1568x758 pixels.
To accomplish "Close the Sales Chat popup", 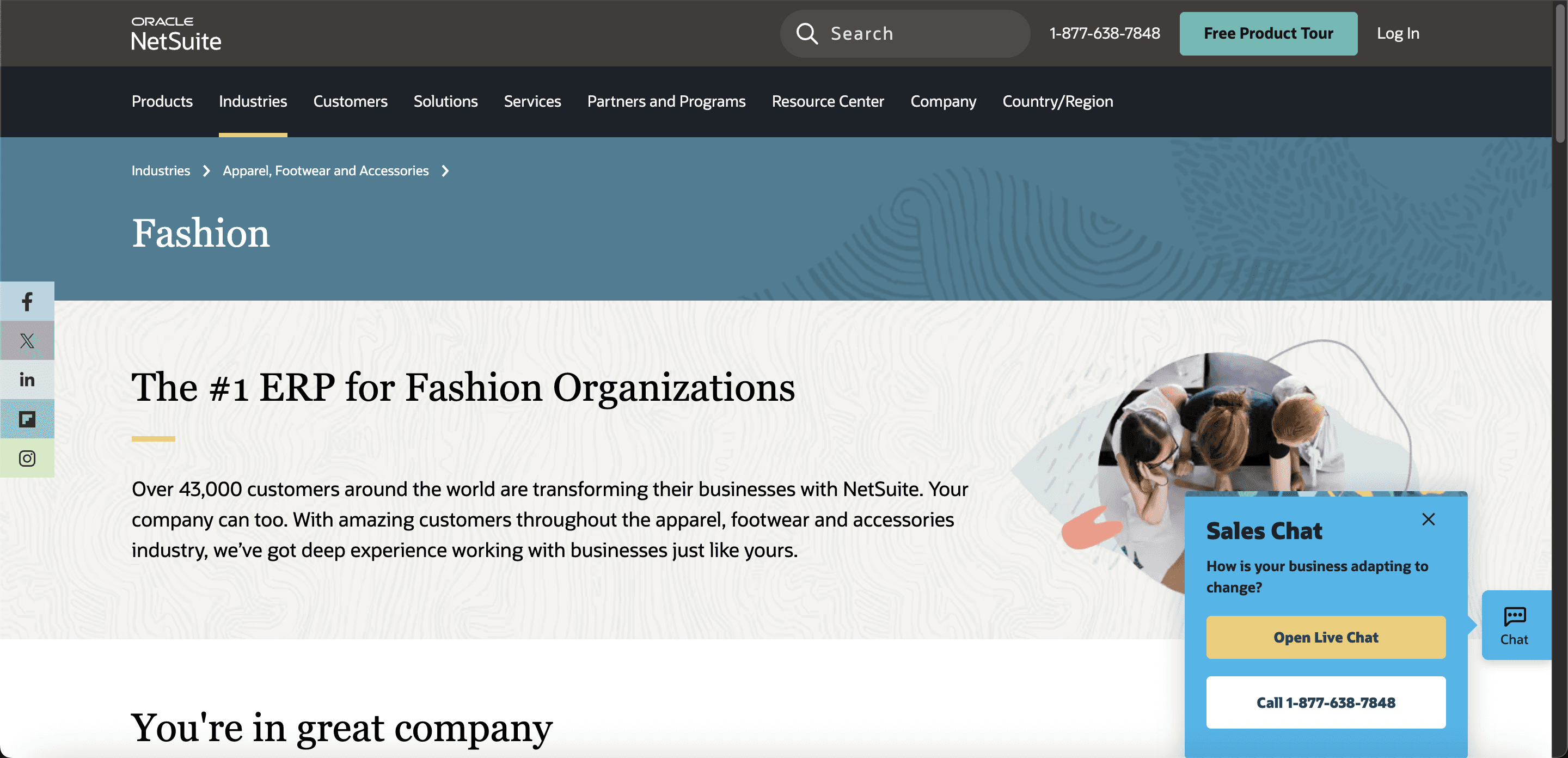I will tap(1428, 519).
